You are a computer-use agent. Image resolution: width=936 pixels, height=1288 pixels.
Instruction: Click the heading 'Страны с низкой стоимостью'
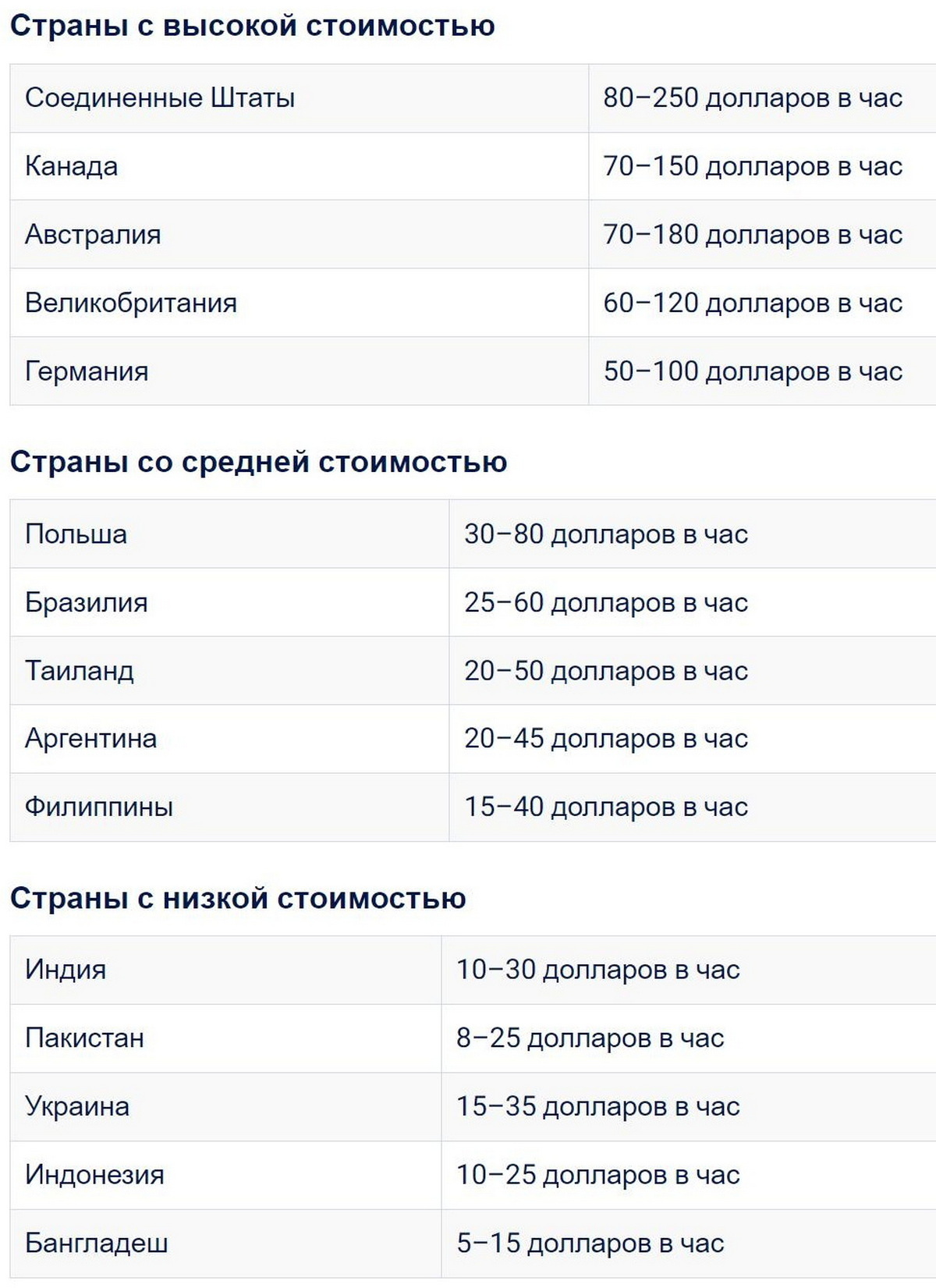[x=238, y=898]
